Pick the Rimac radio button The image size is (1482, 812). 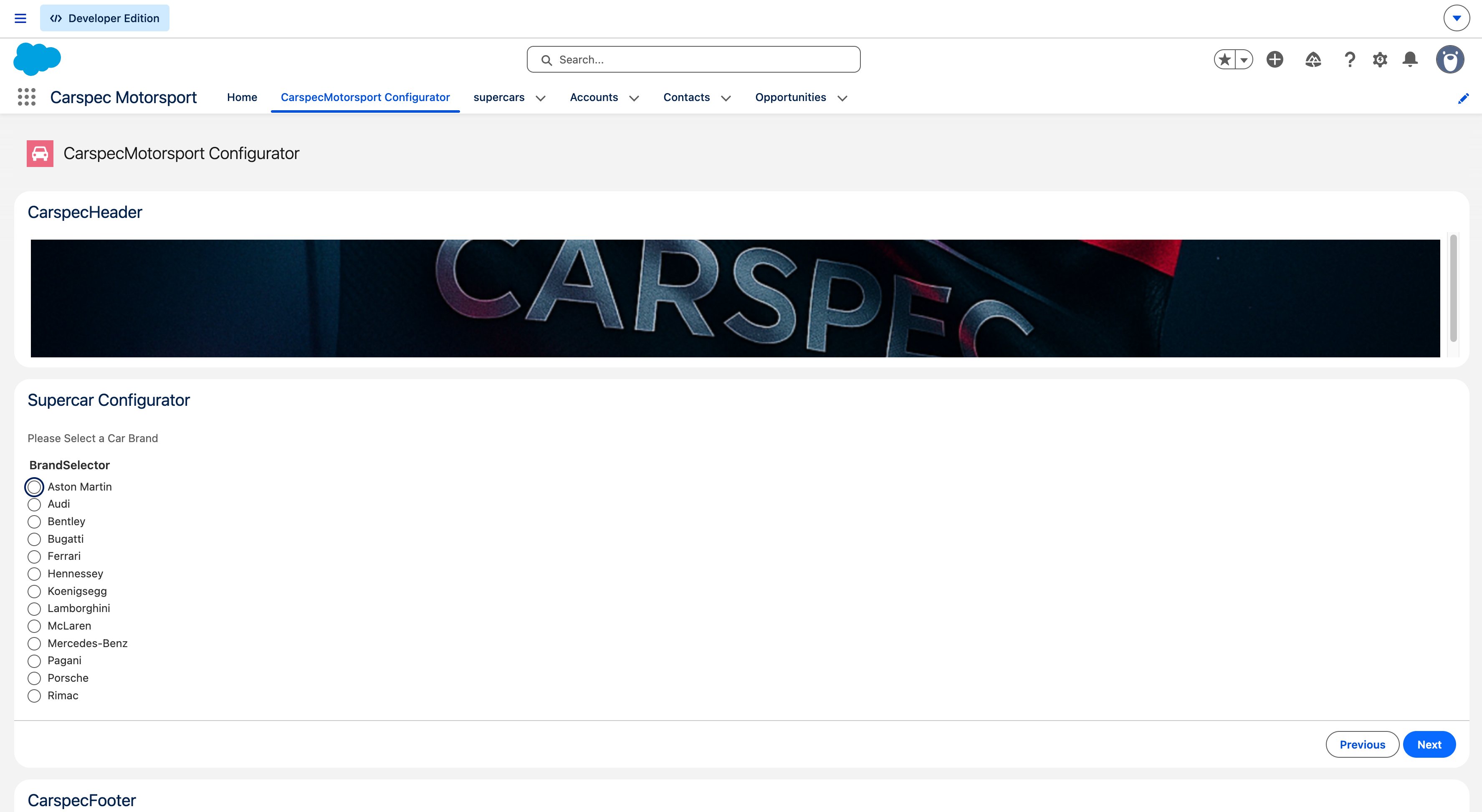point(35,696)
